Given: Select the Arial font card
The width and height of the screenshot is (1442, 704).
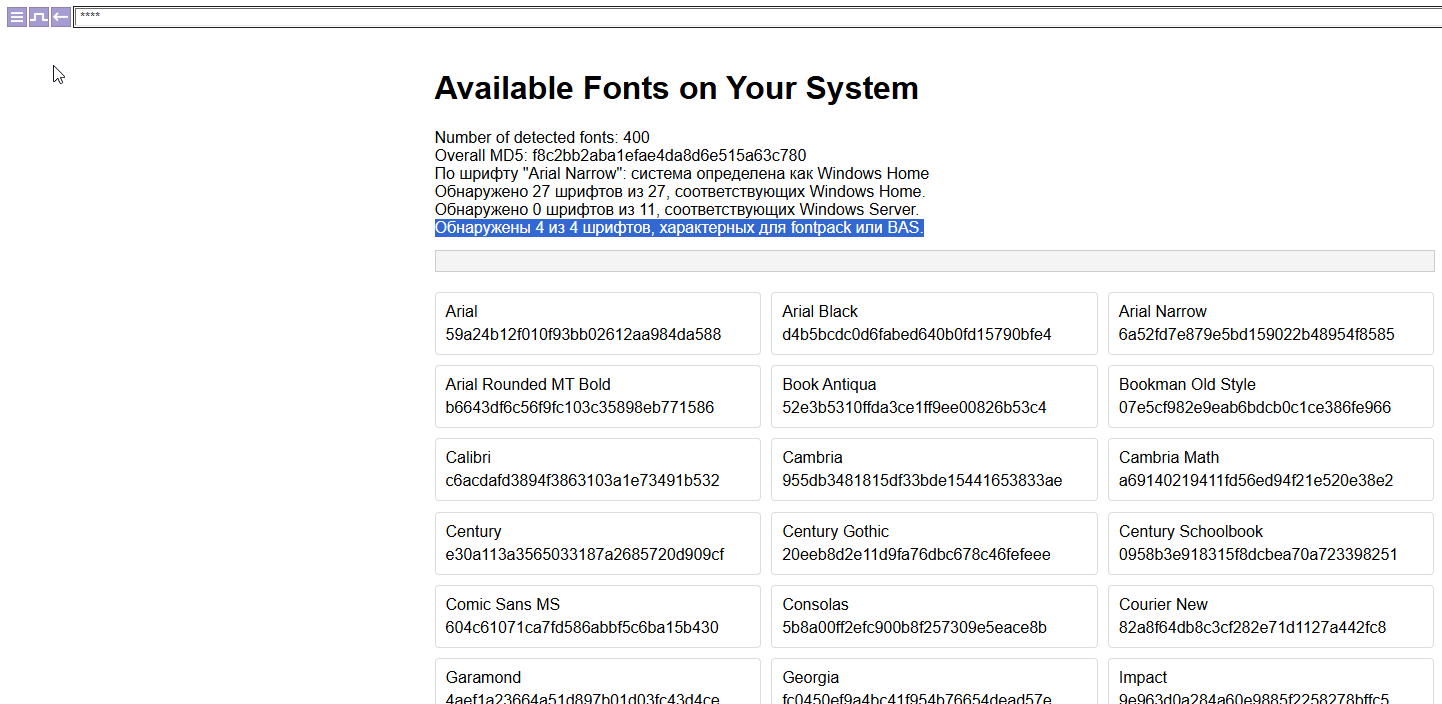Looking at the screenshot, I should click(x=597, y=323).
